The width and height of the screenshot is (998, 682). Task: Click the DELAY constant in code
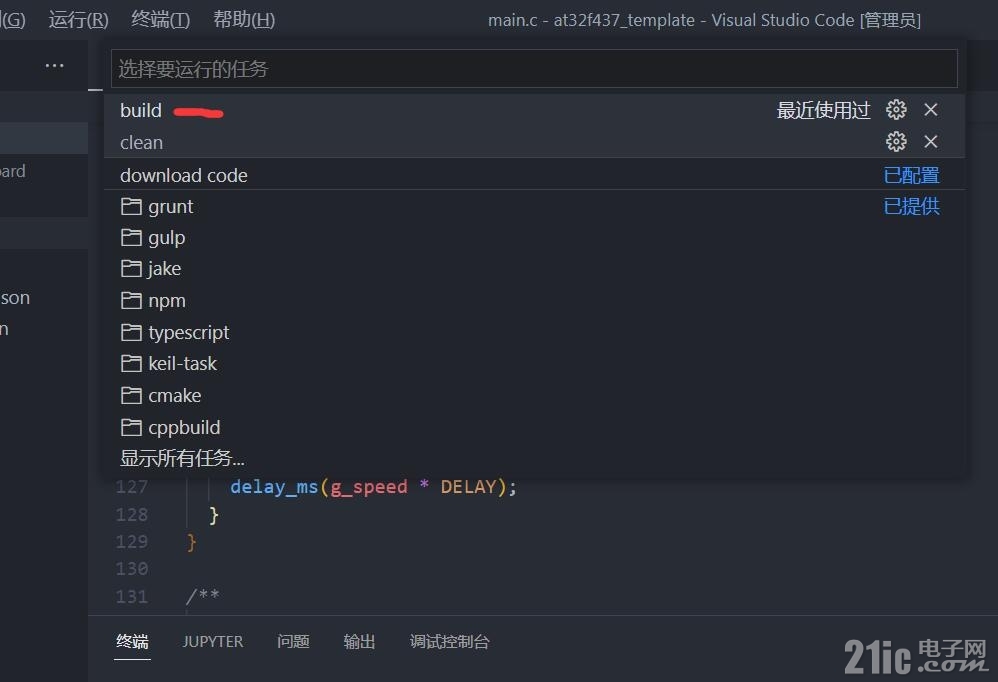(x=468, y=487)
